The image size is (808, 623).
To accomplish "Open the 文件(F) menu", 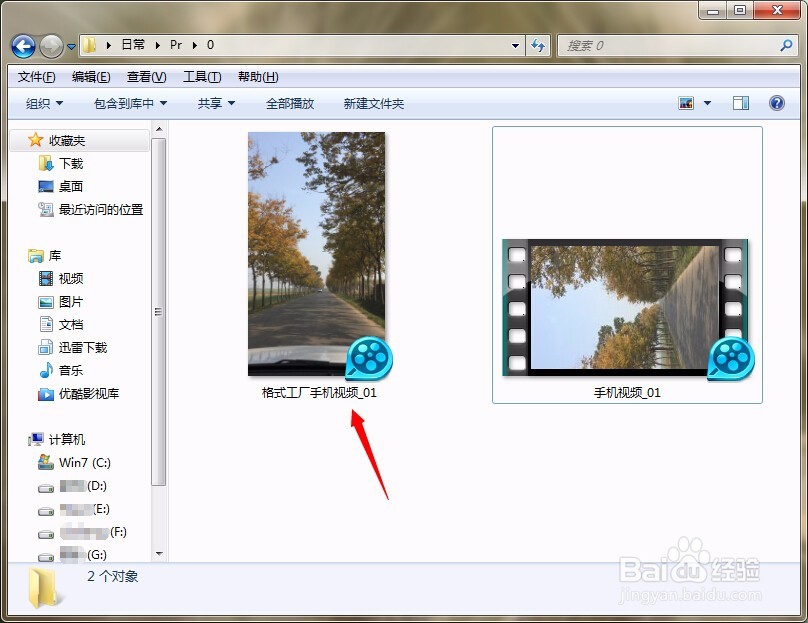I will coord(37,77).
